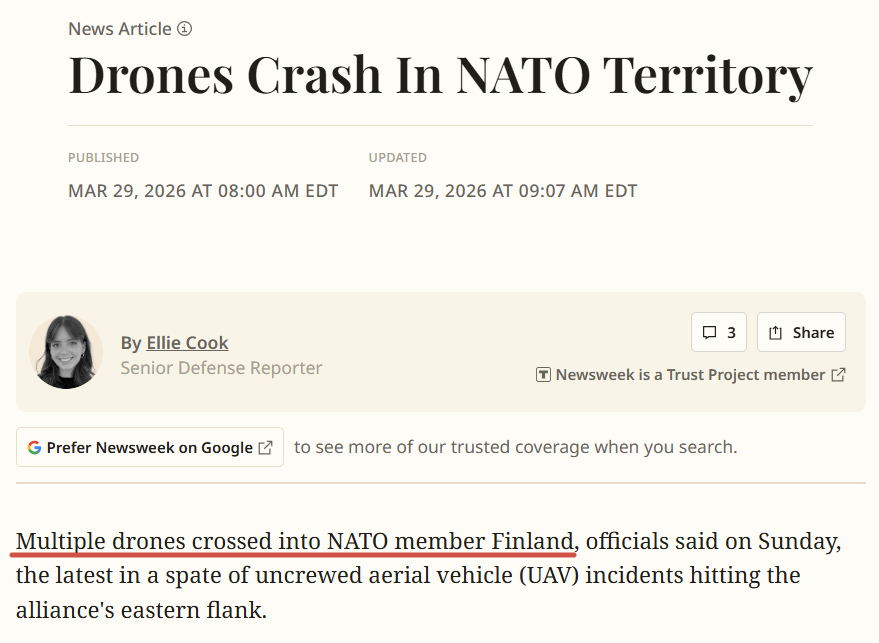Image resolution: width=879 pixels, height=643 pixels.
Task: Click the underlined sentence about Finland drones
Action: click(296, 541)
